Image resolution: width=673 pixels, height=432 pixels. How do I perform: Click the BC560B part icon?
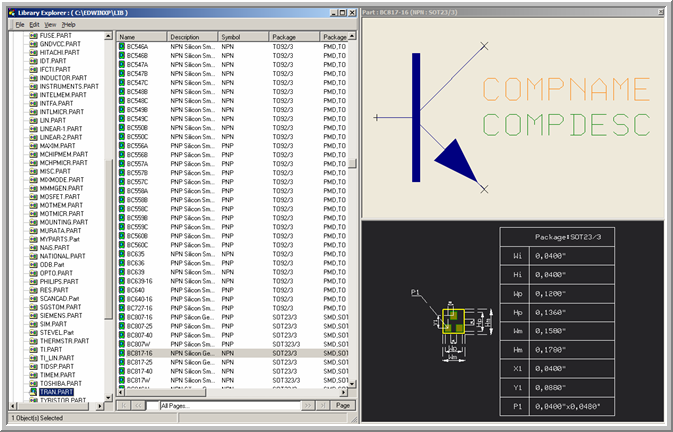tap(122, 236)
